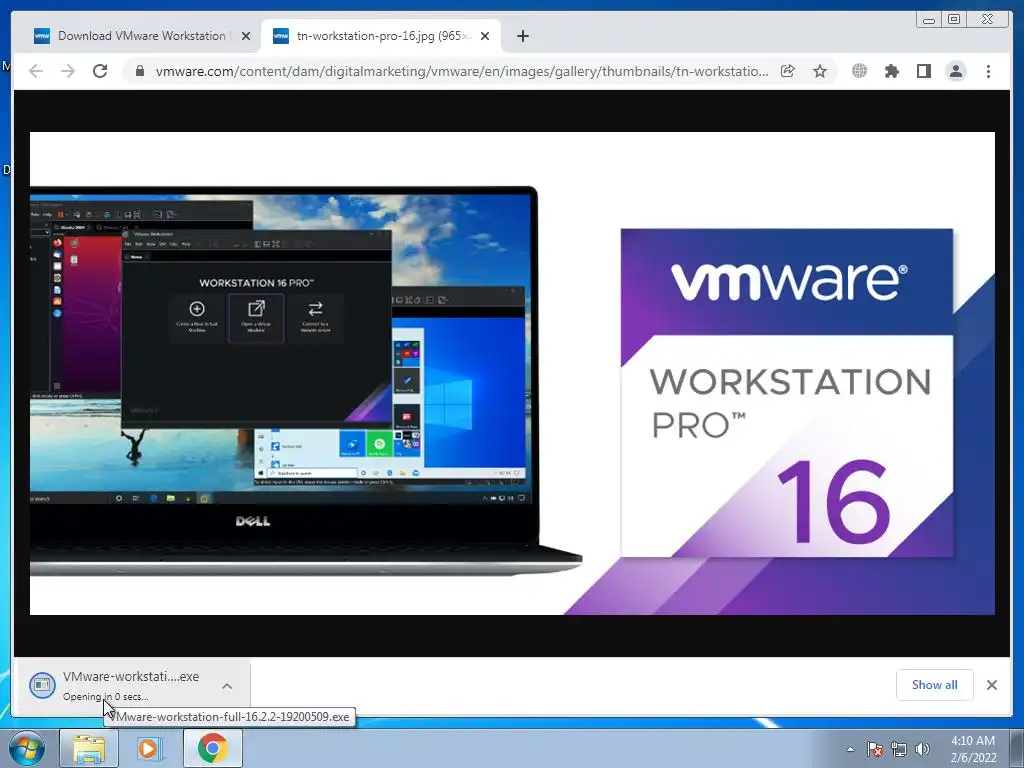Go forward to next page
1024x768 pixels.
tap(68, 71)
